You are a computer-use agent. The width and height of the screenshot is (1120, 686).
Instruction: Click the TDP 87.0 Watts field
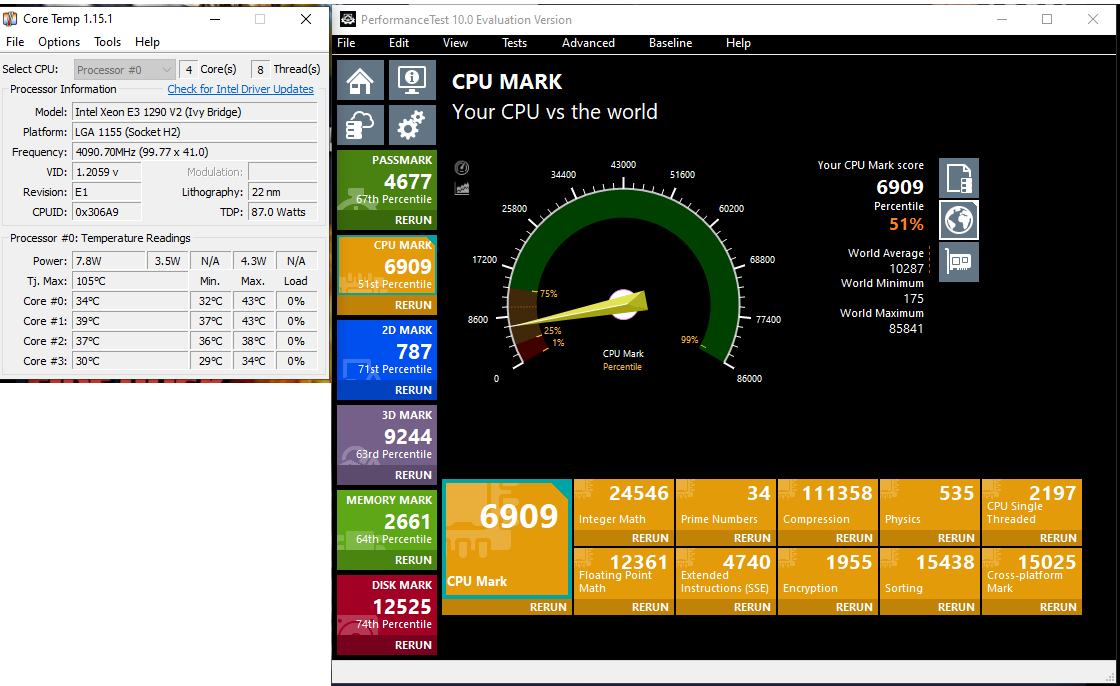click(x=282, y=212)
